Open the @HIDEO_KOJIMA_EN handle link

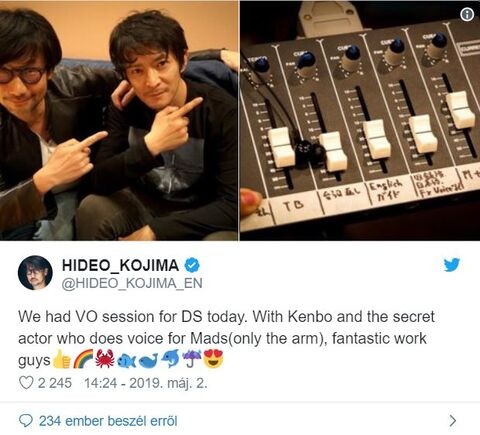tap(132, 283)
